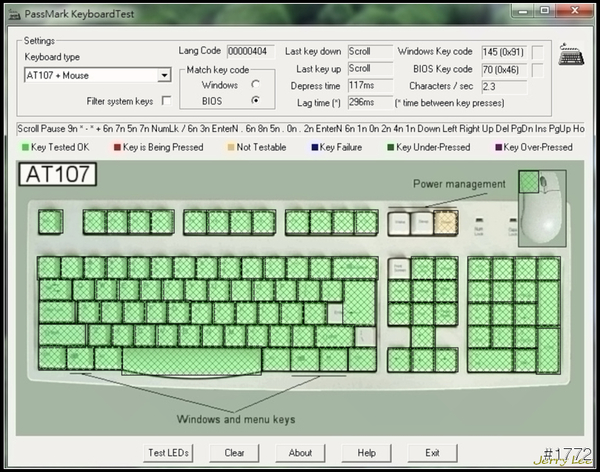This screenshot has height=472, width=600.
Task: Click the first power management key
Action: pos(398,221)
